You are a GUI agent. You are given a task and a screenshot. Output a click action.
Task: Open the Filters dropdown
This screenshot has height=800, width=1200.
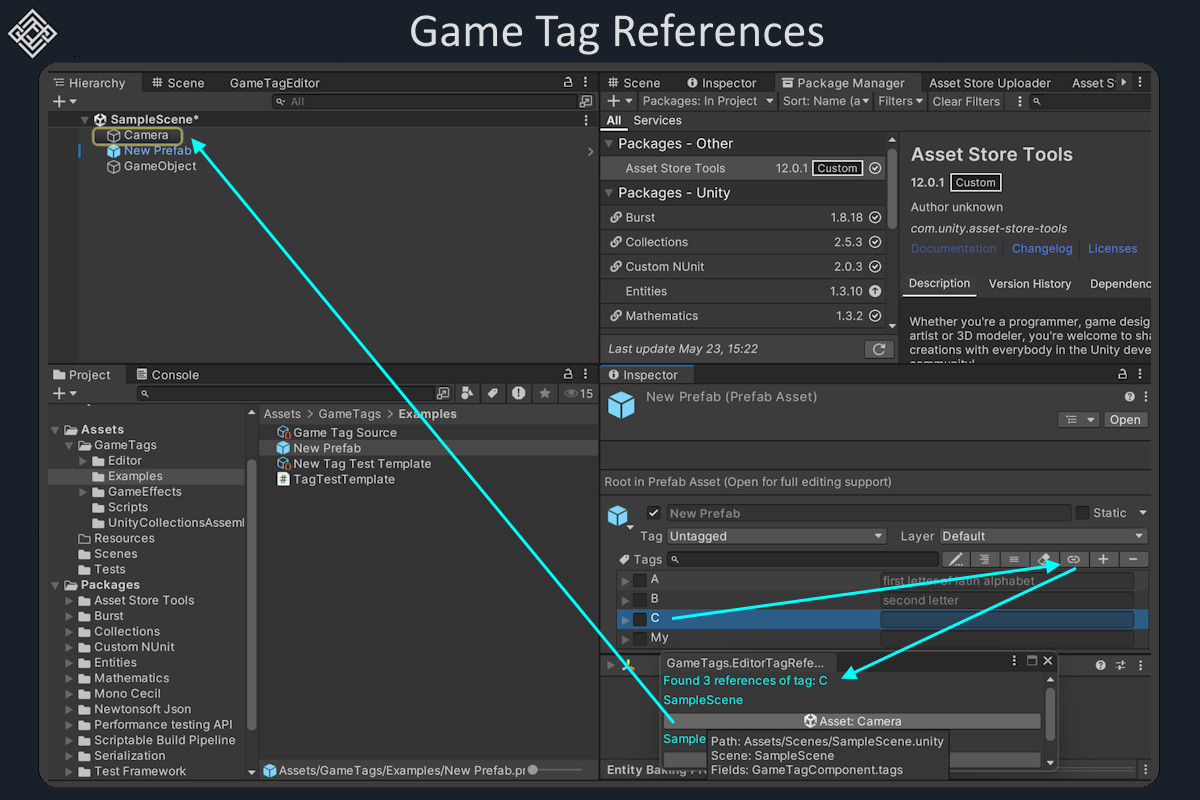pos(901,101)
